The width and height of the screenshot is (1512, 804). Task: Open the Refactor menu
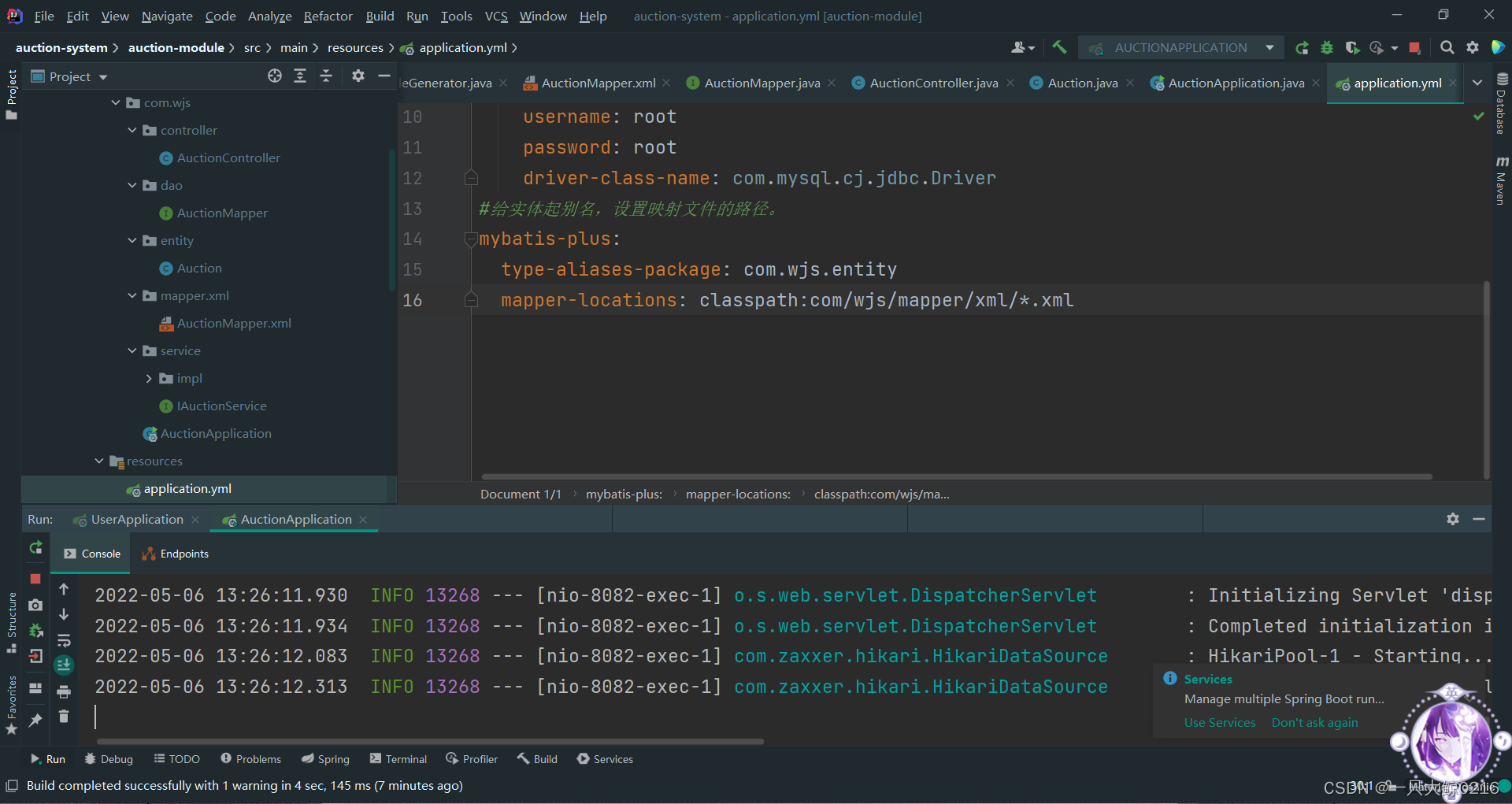click(x=328, y=16)
